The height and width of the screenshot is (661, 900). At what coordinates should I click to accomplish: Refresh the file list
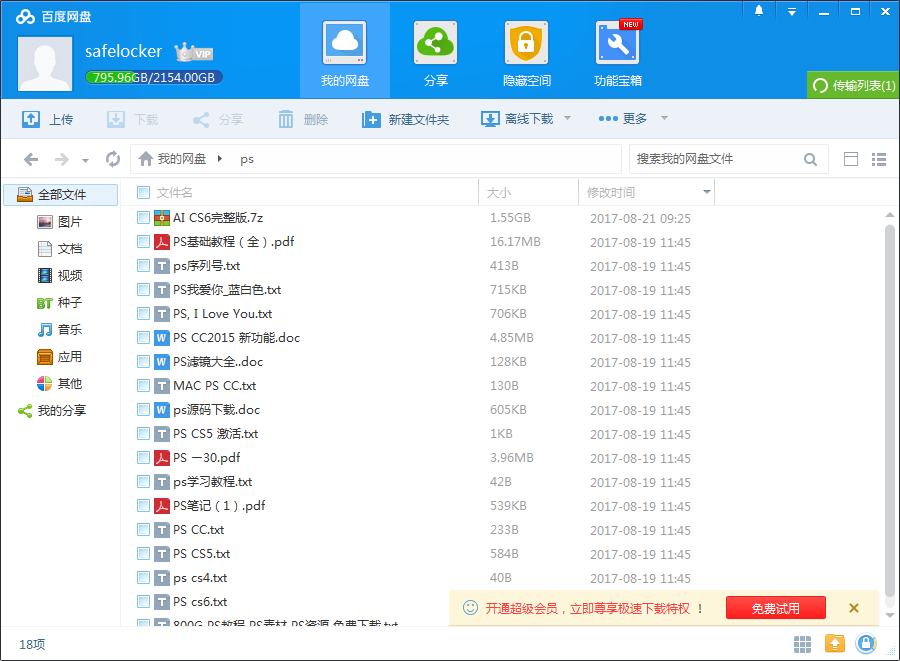coord(112,159)
